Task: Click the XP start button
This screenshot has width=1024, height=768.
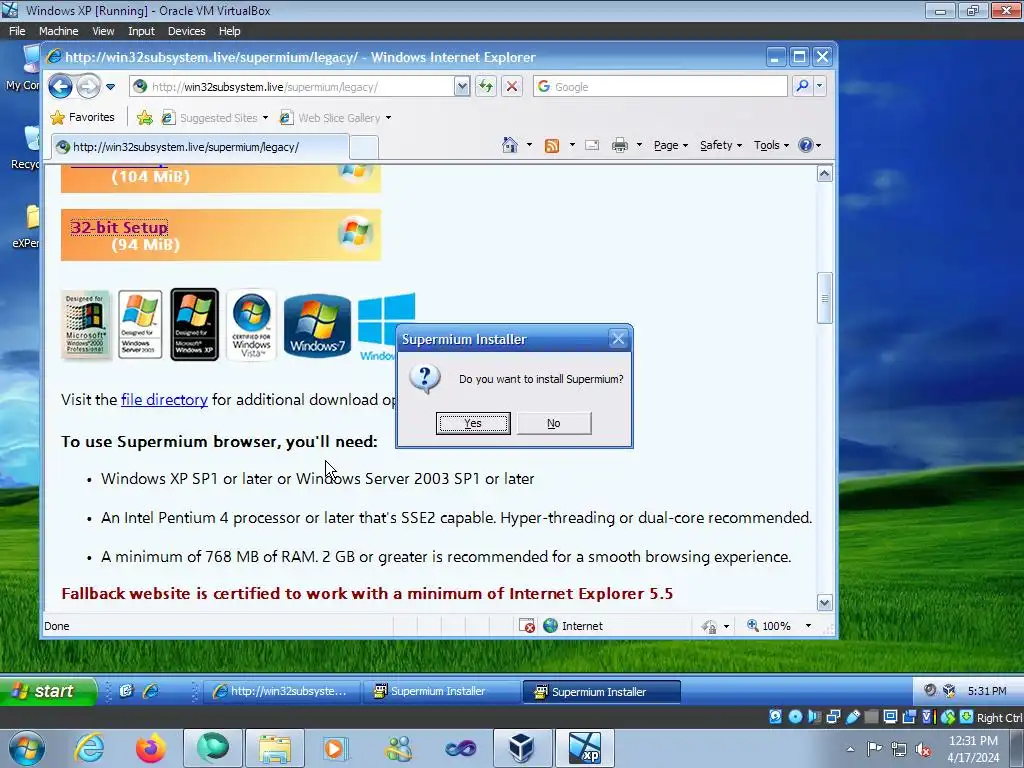Action: 48,691
